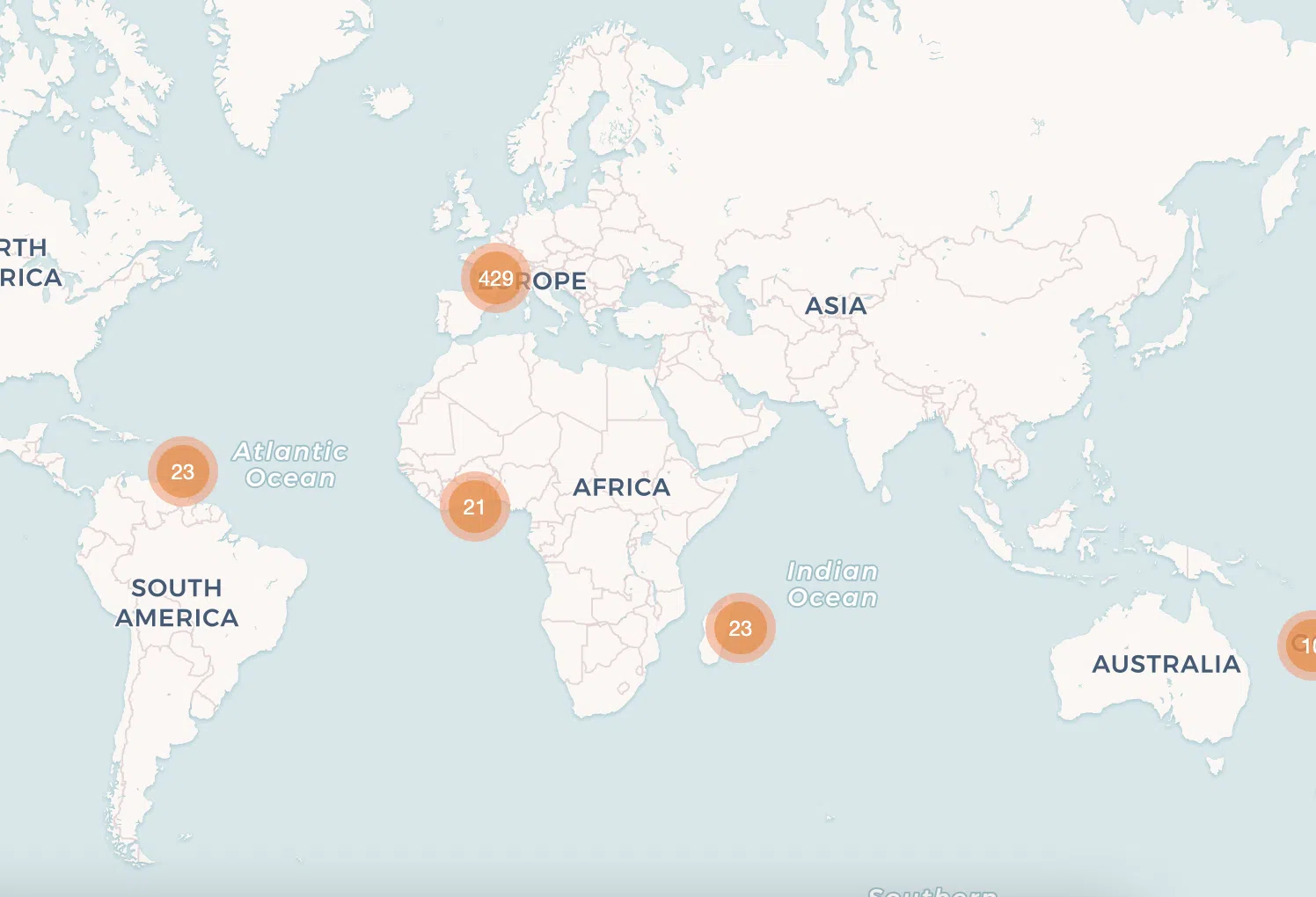Viewport: 1316px width, 897px height.
Task: Click the 21 cluster marker in West Africa
Action: 475,507
